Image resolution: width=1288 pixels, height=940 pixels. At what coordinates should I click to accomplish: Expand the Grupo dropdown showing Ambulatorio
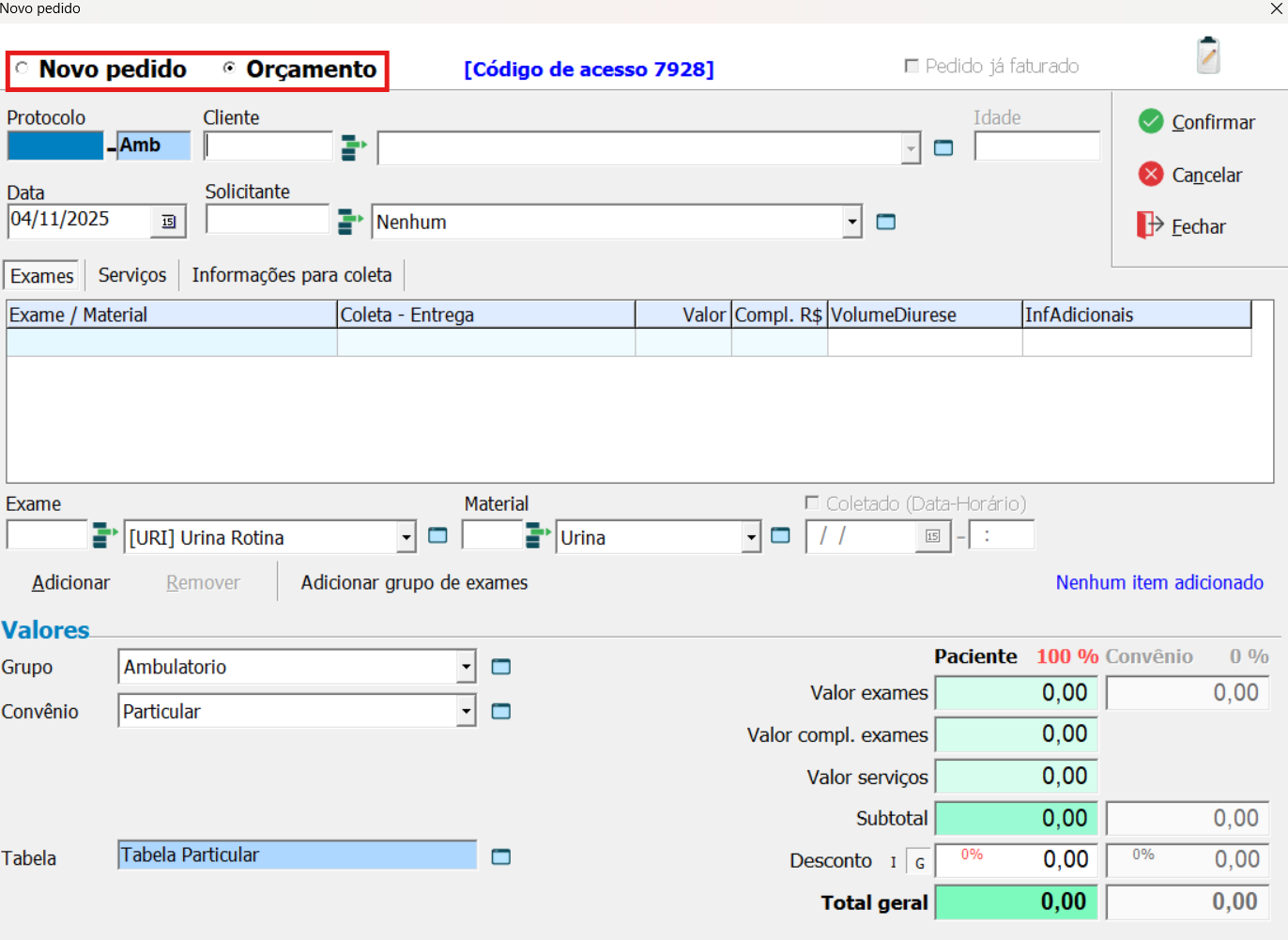[466, 668]
